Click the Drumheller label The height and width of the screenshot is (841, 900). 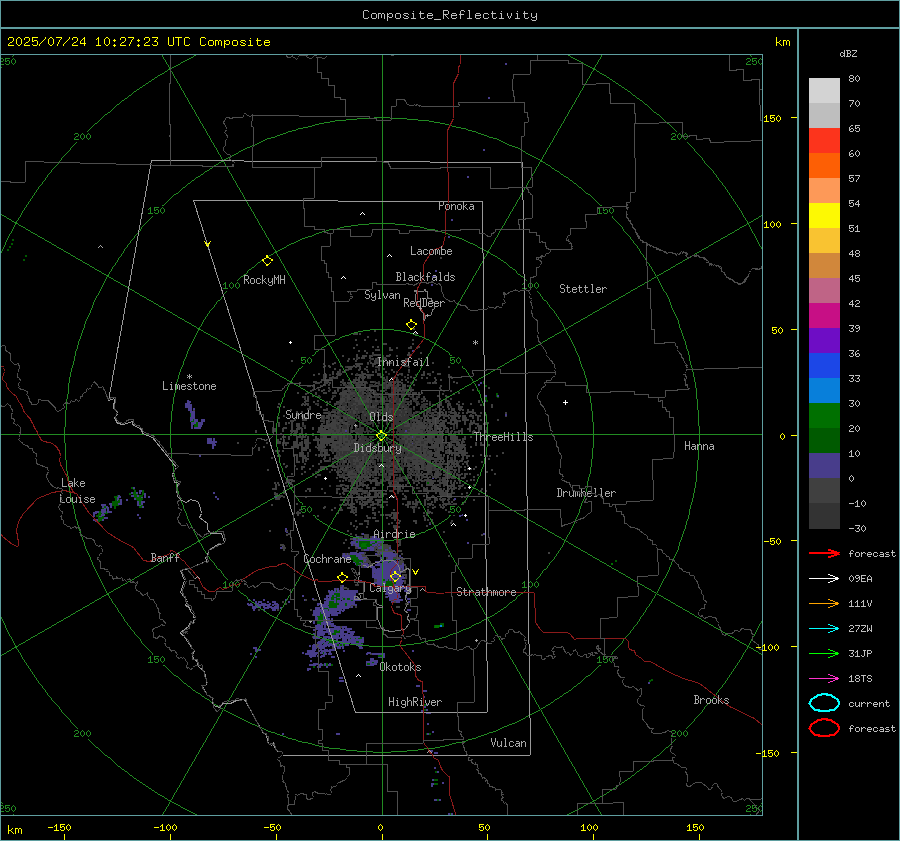pyautogui.click(x=586, y=493)
